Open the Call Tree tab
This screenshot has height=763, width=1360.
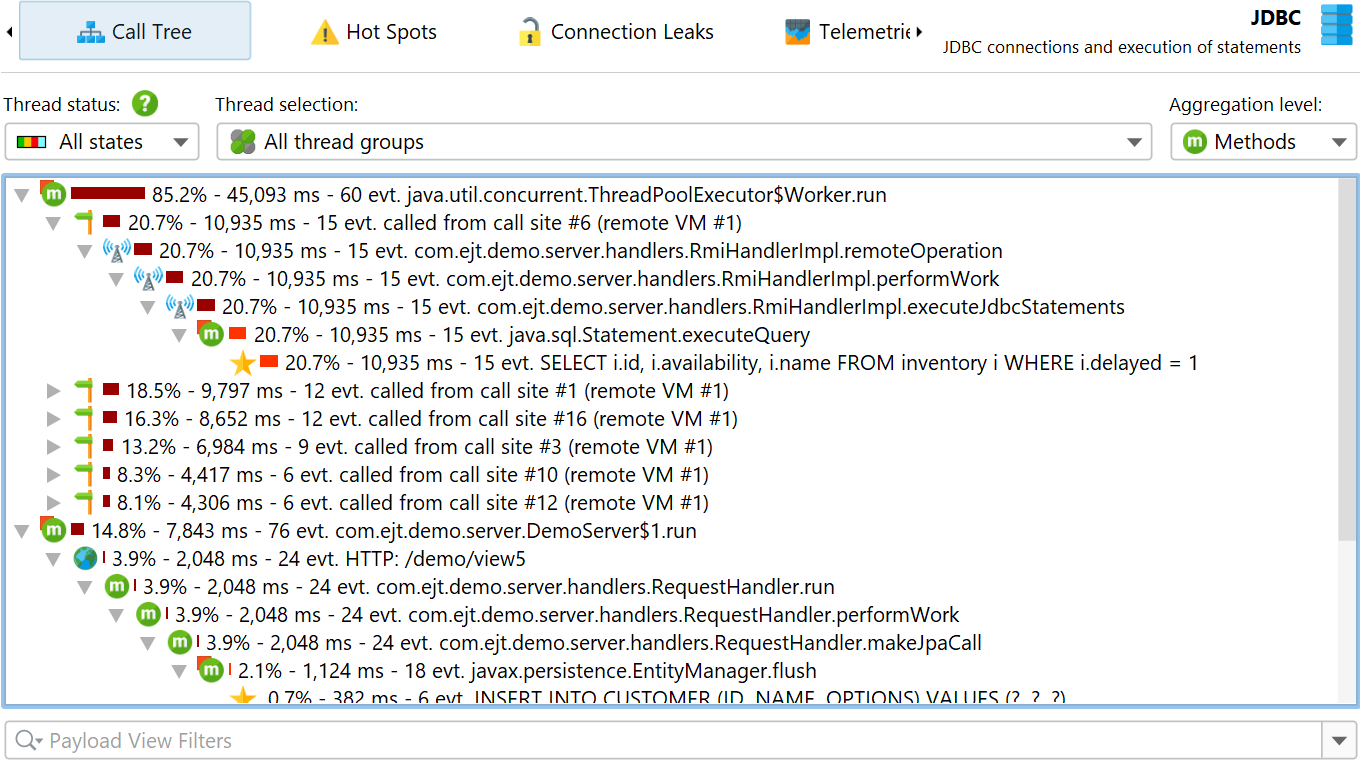[135, 32]
